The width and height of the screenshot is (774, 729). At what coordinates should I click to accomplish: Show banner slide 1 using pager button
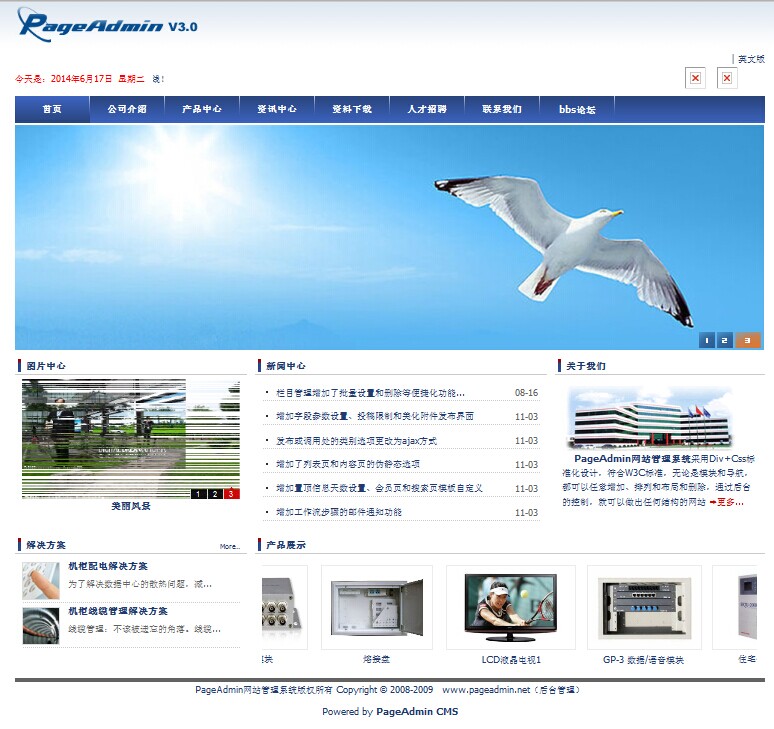[x=707, y=340]
